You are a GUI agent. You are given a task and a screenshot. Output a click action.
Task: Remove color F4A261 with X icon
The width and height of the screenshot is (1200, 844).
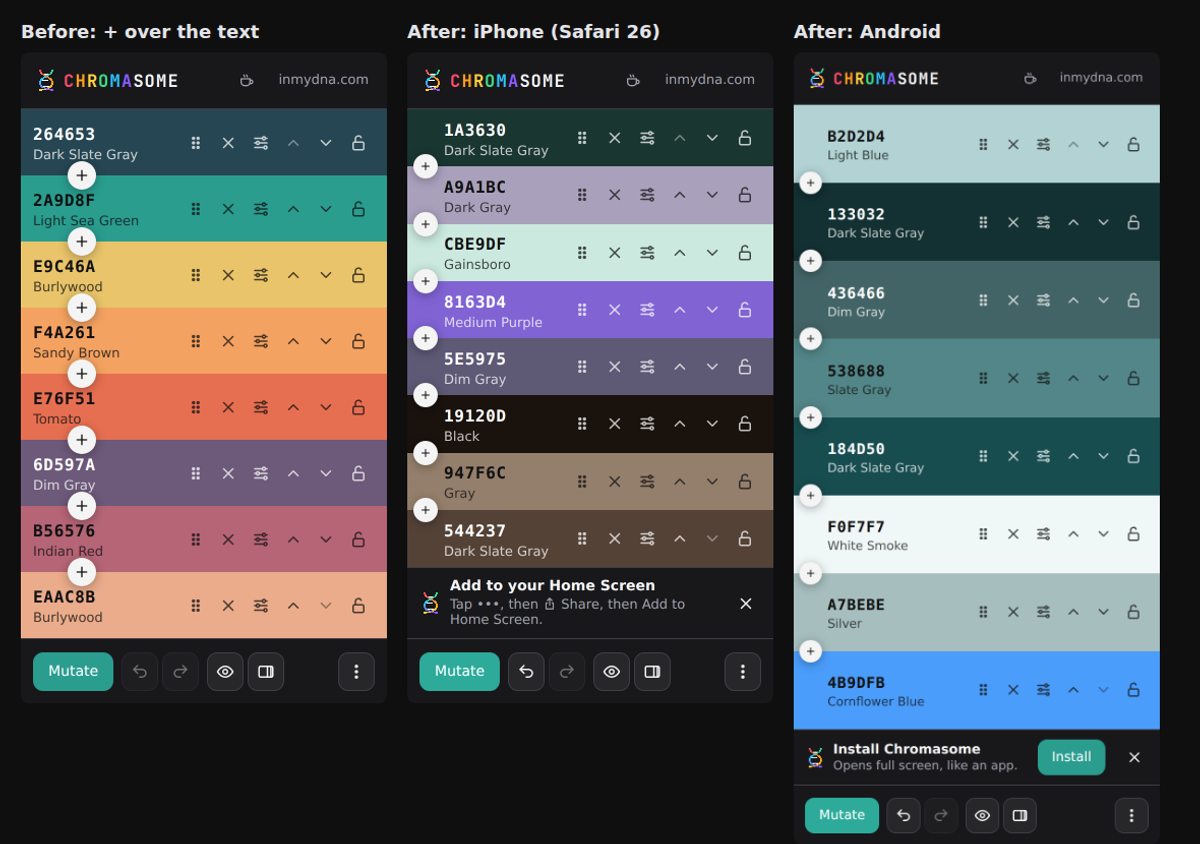(228, 341)
